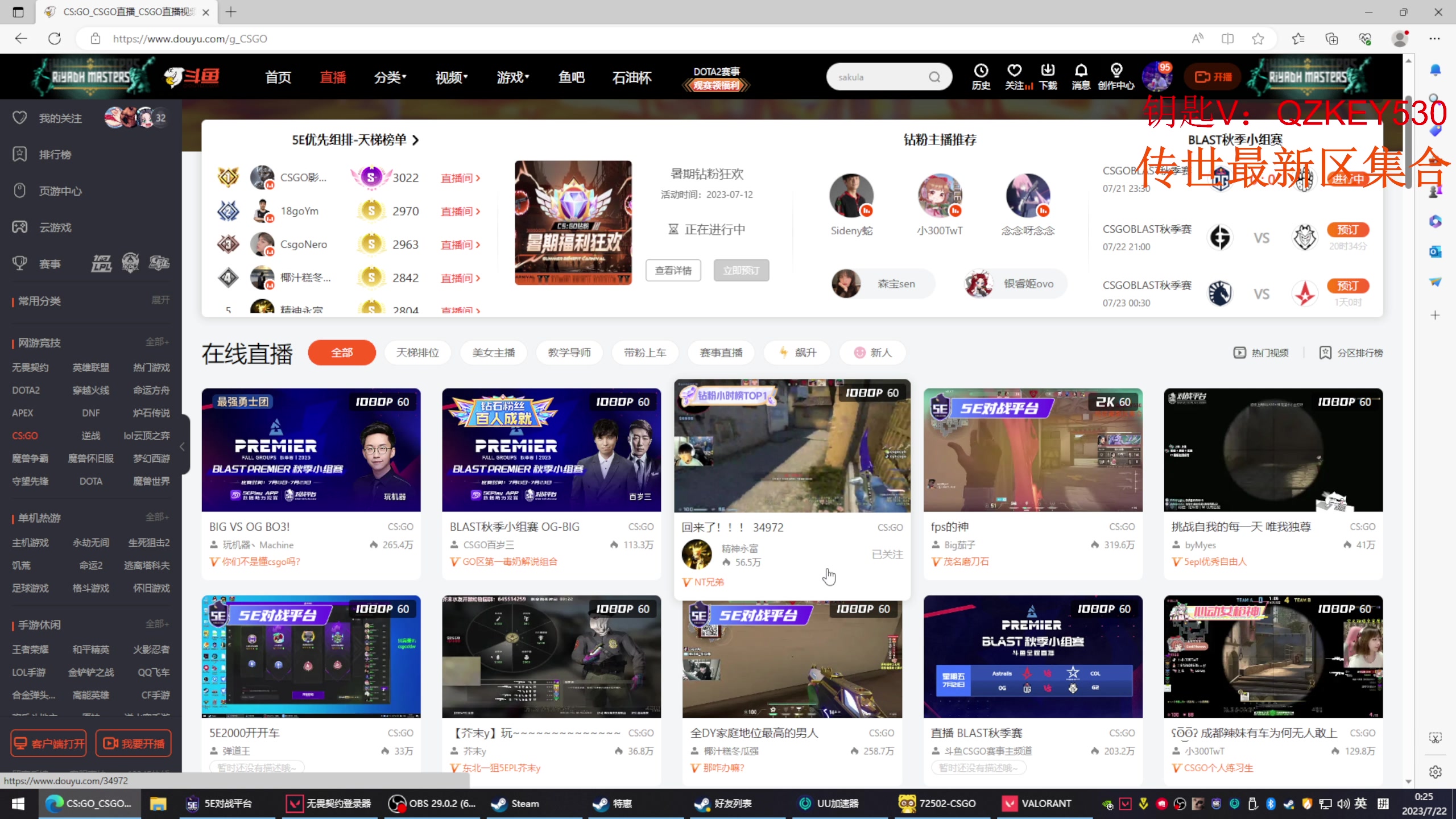Click the browser refresh icon
The height and width of the screenshot is (819, 1456).
(55, 39)
